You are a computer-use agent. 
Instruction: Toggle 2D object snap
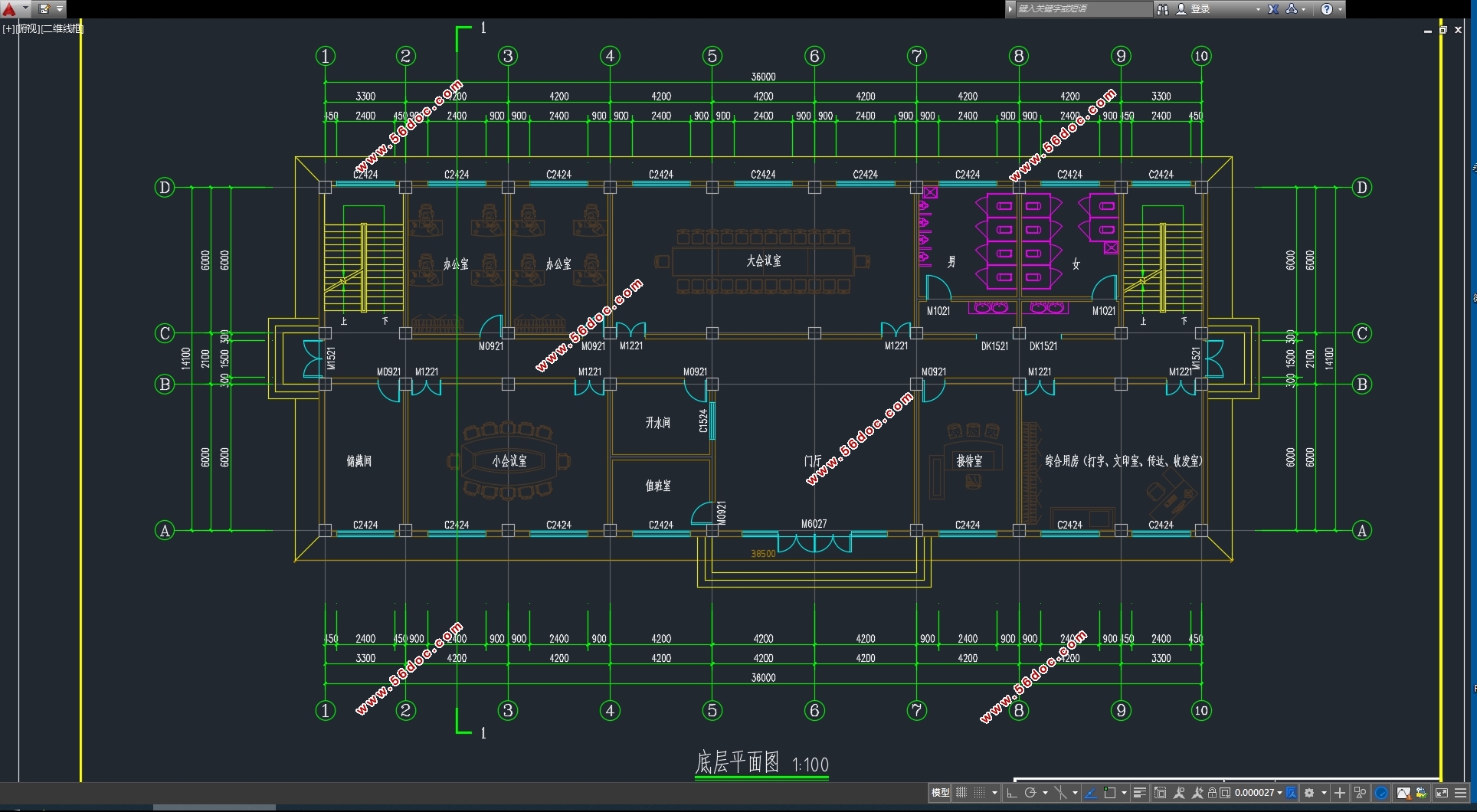pos(1109,793)
